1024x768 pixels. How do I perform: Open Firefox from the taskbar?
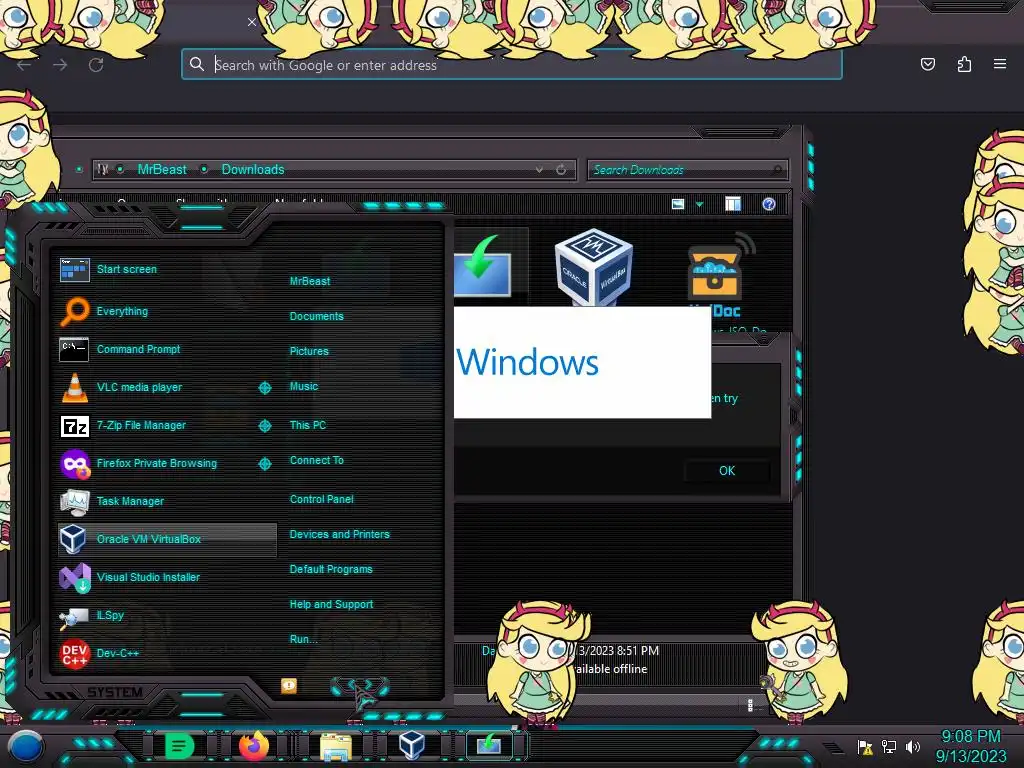254,746
